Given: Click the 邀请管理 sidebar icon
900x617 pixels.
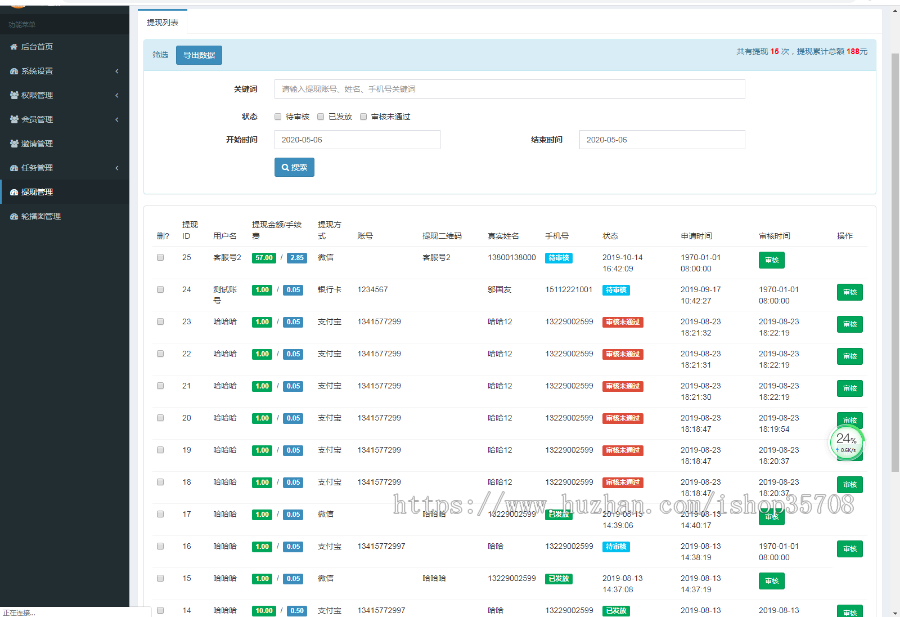Looking at the screenshot, I should click(13, 144).
